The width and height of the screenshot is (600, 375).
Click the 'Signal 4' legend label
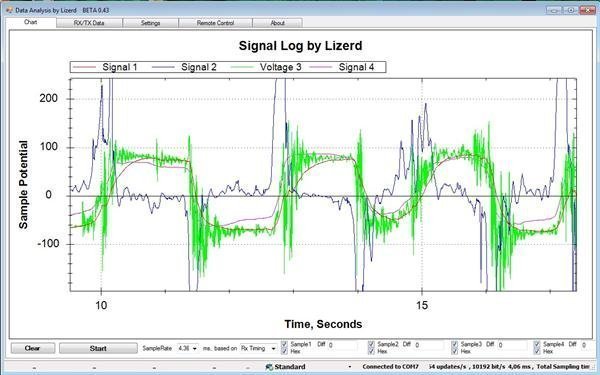tap(356, 67)
